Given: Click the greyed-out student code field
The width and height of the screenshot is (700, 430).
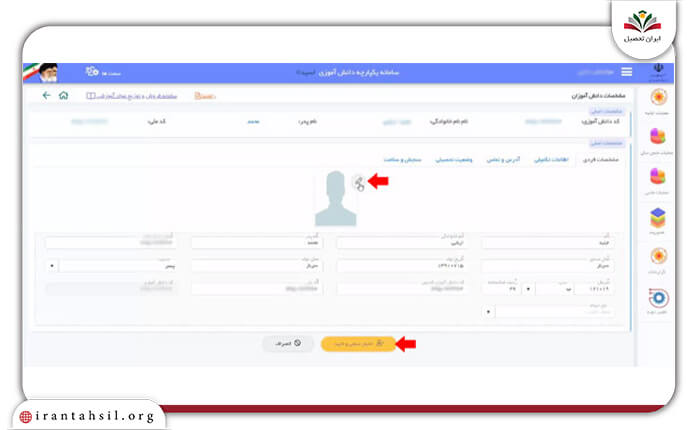Looking at the screenshot, I should pos(111,289).
